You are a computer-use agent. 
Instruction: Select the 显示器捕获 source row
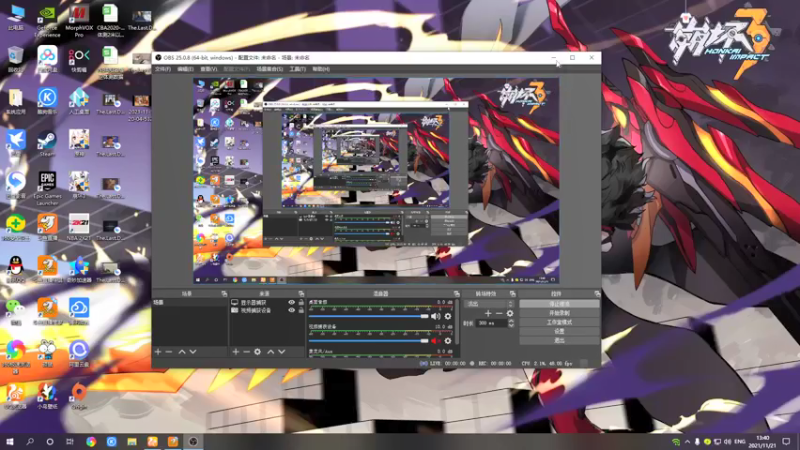267,303
